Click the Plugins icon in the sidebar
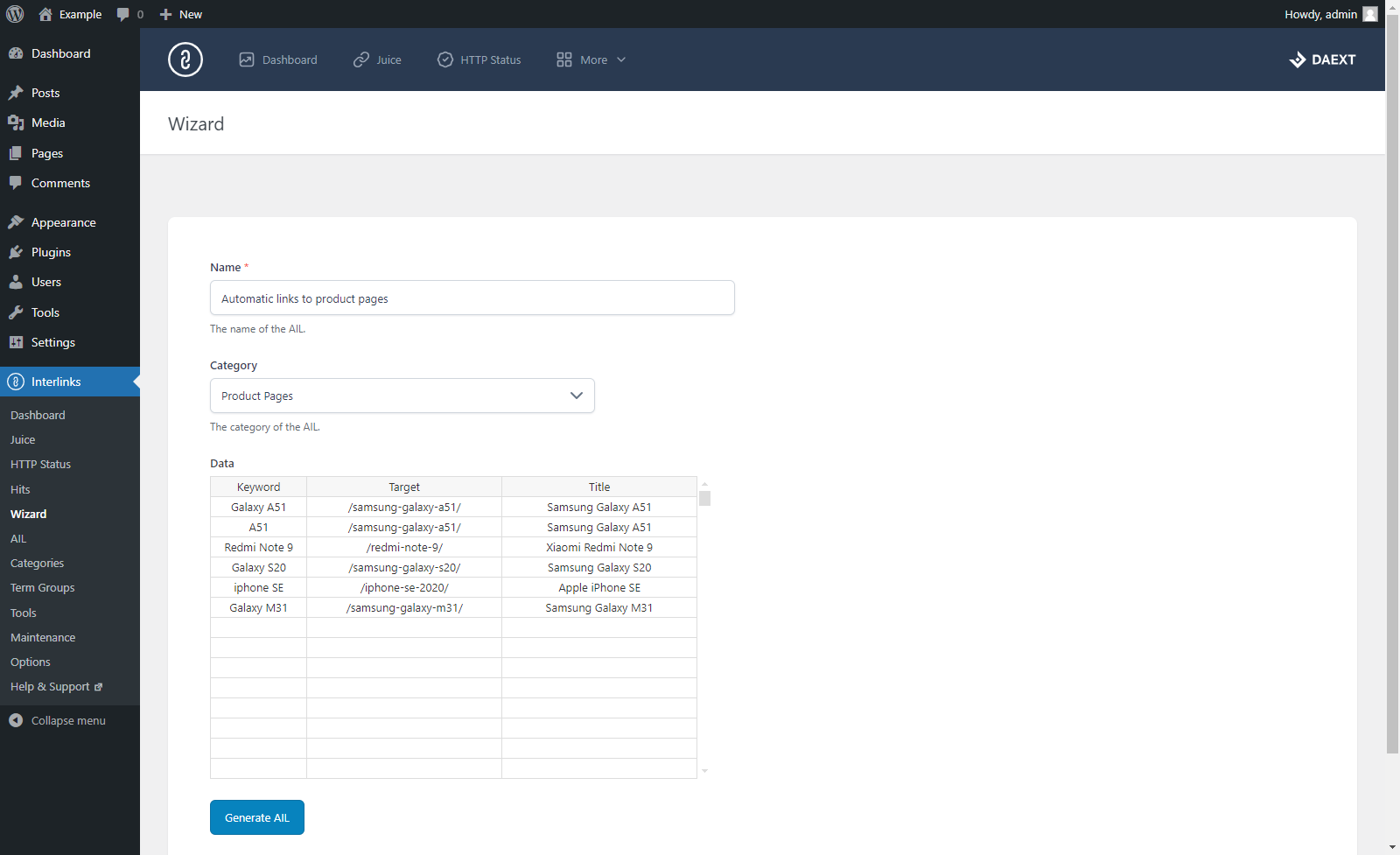Screen dimensions: 1400x855 [16, 252]
